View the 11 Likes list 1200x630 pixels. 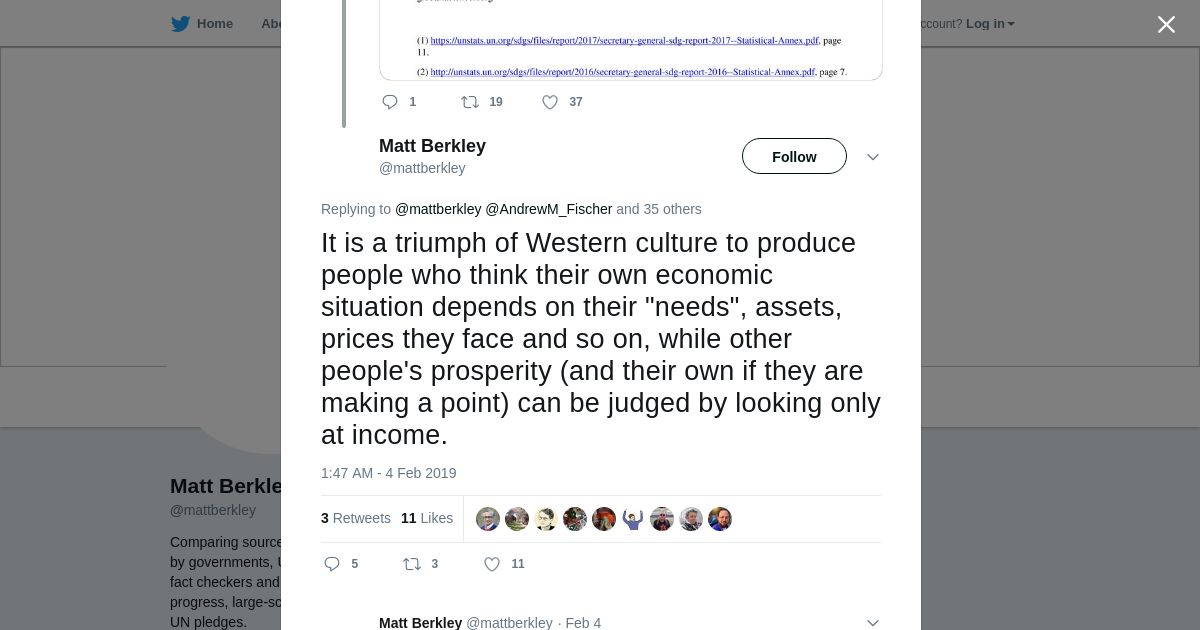pyautogui.click(x=427, y=518)
